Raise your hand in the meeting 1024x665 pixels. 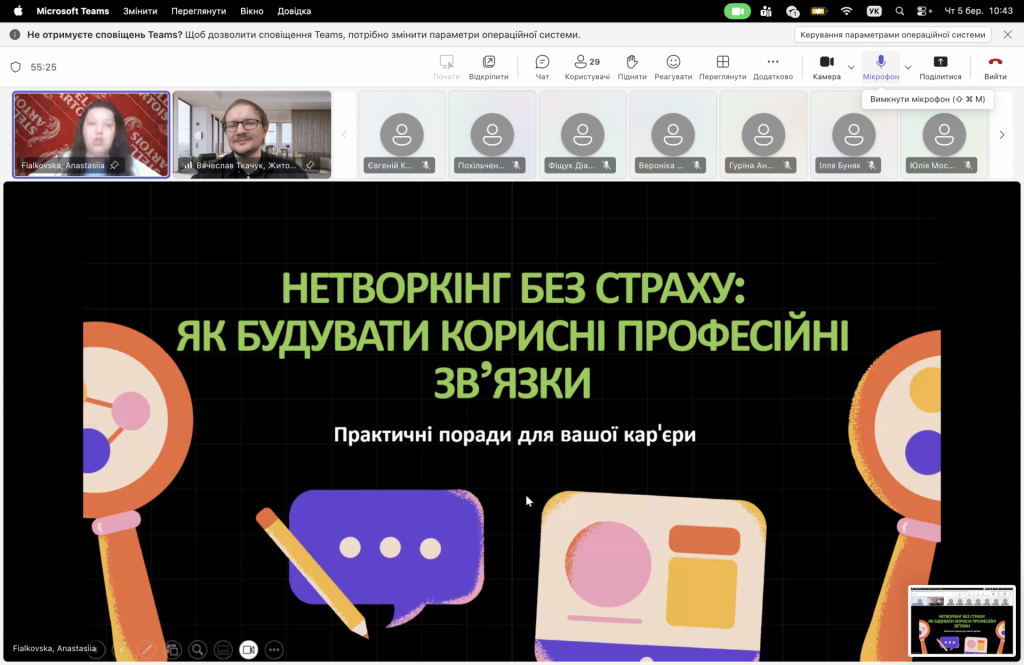633,65
